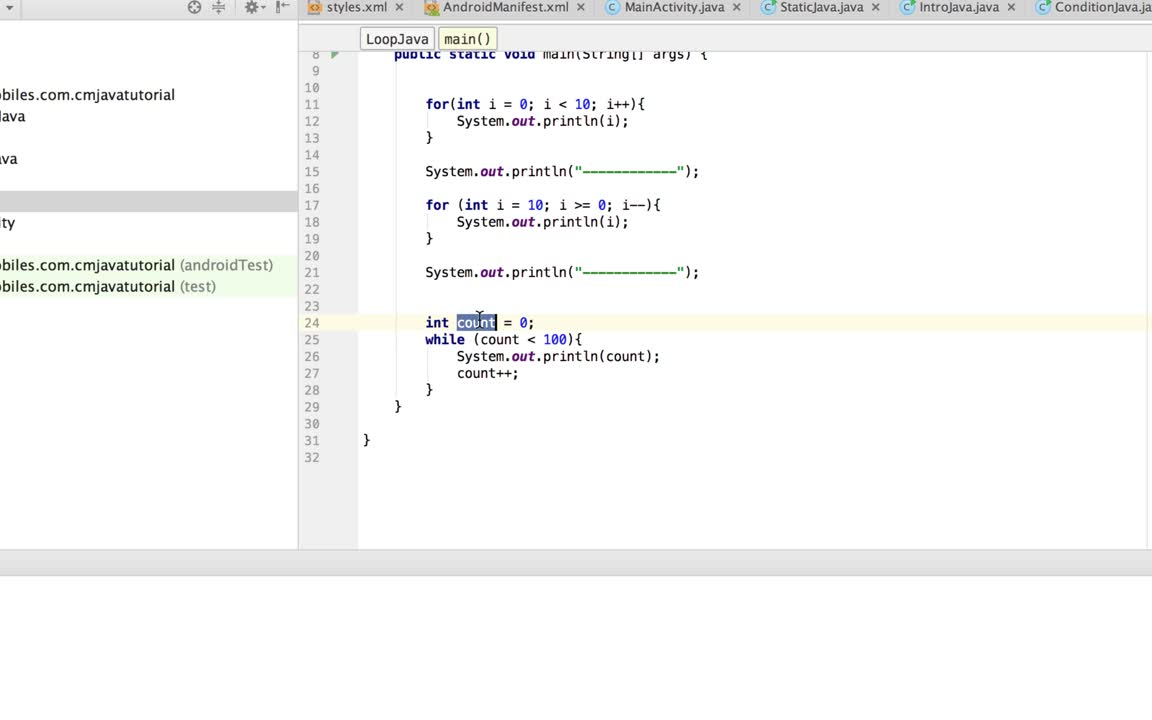Screen dimensions: 1152x720
Task: Click the MainActivity.java class icon
Action: (x=612, y=7)
